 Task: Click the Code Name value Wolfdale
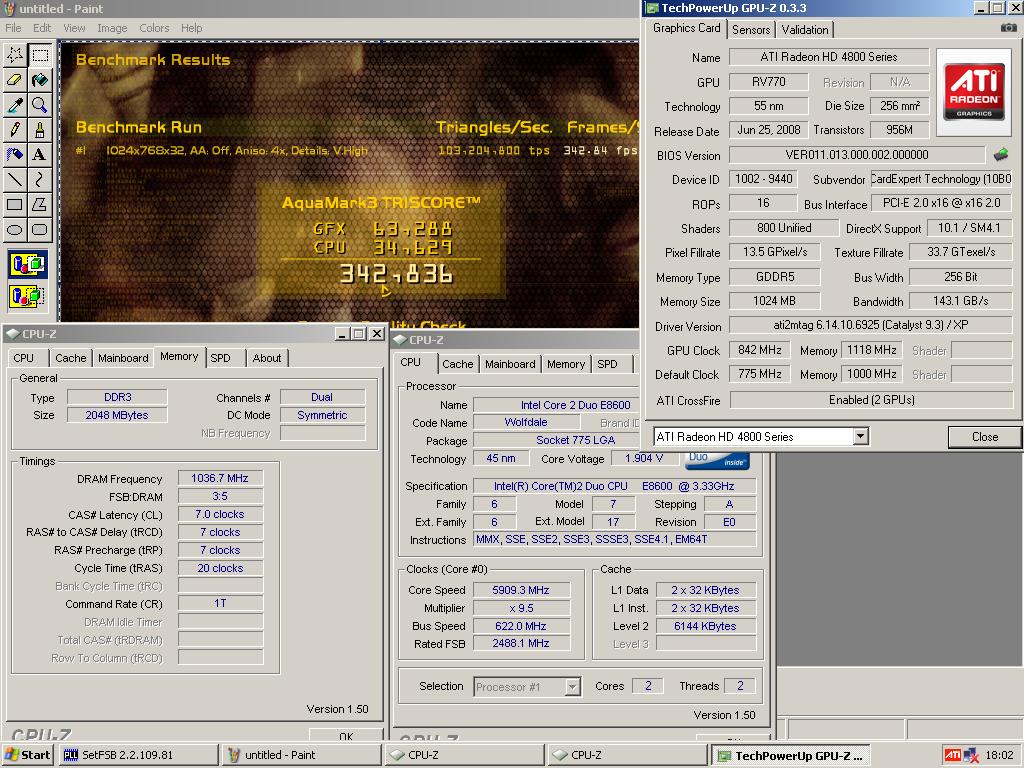(526, 423)
